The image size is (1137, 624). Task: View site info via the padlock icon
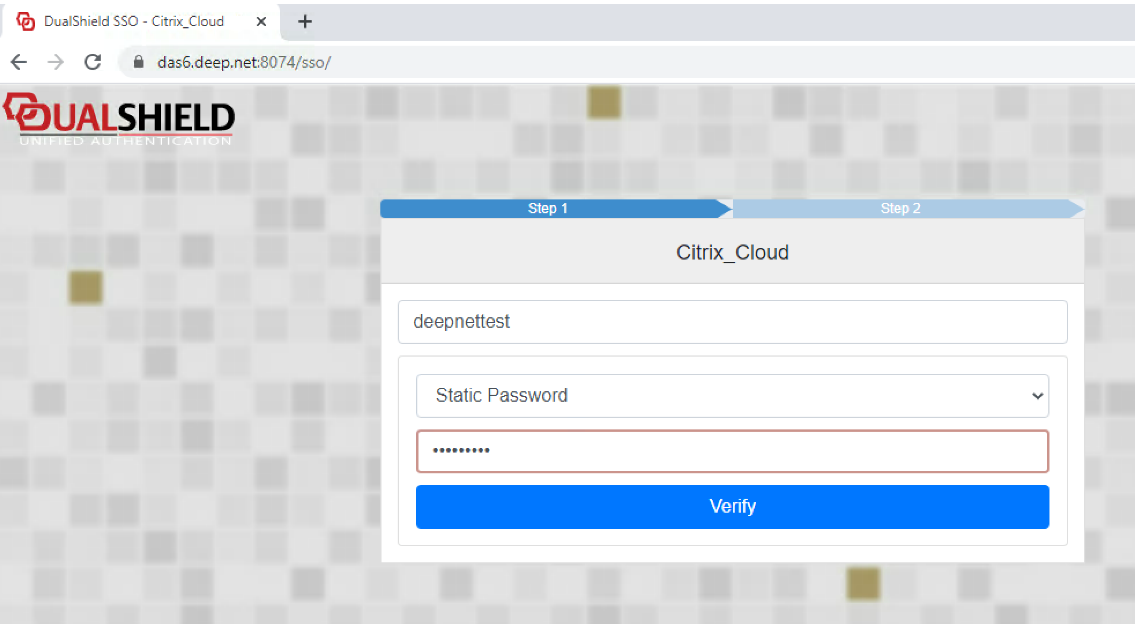click(x=139, y=62)
